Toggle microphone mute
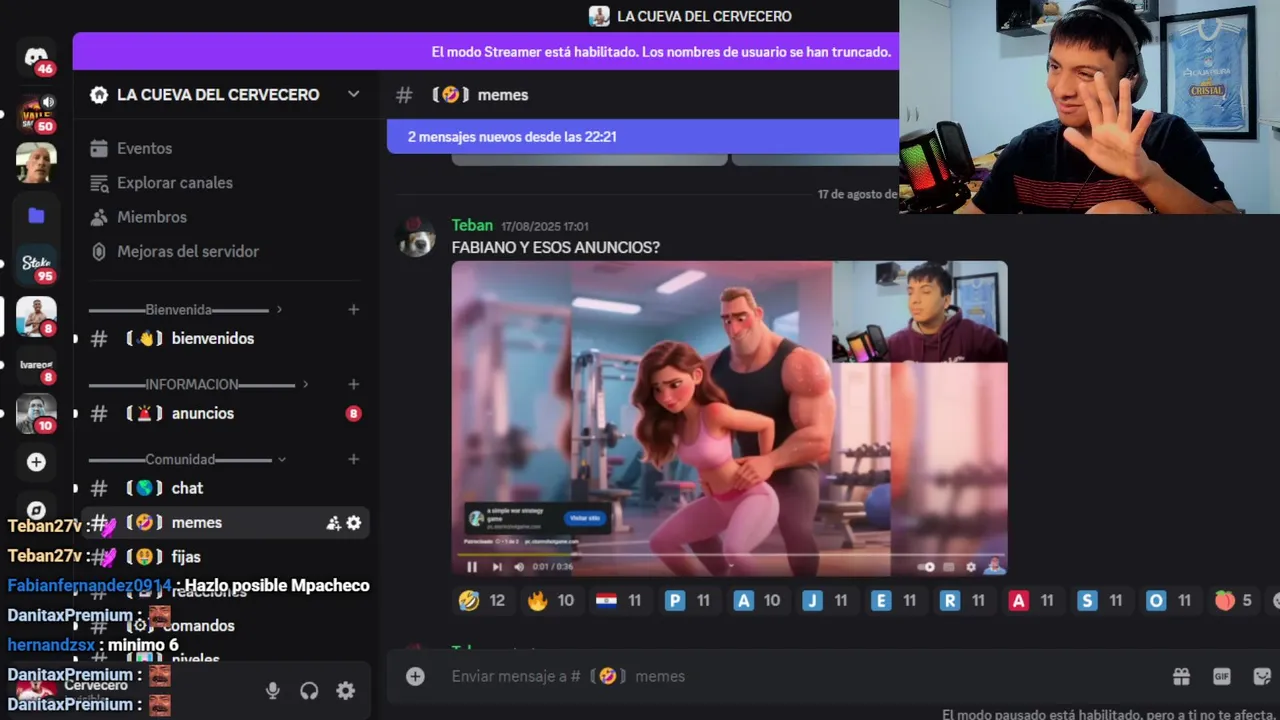Viewport: 1280px width, 720px height. click(272, 691)
